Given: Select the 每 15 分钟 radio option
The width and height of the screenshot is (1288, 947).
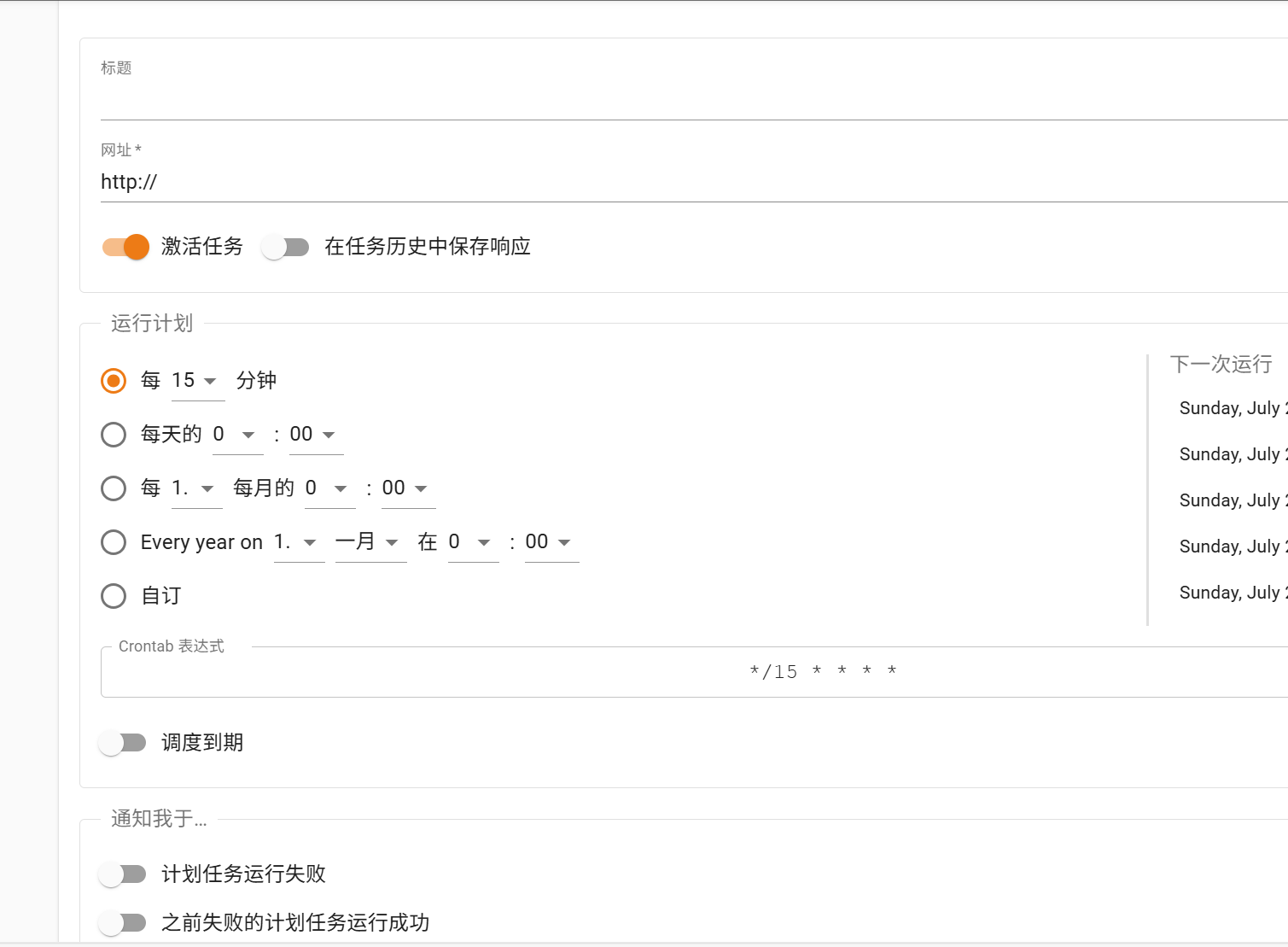Looking at the screenshot, I should [114, 381].
